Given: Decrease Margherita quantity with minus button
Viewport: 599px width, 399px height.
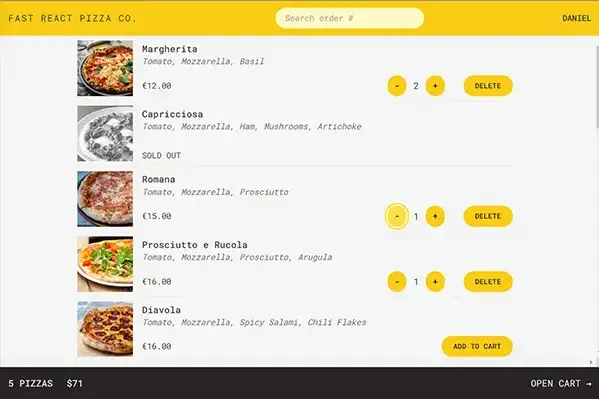Looking at the screenshot, I should coord(397,86).
